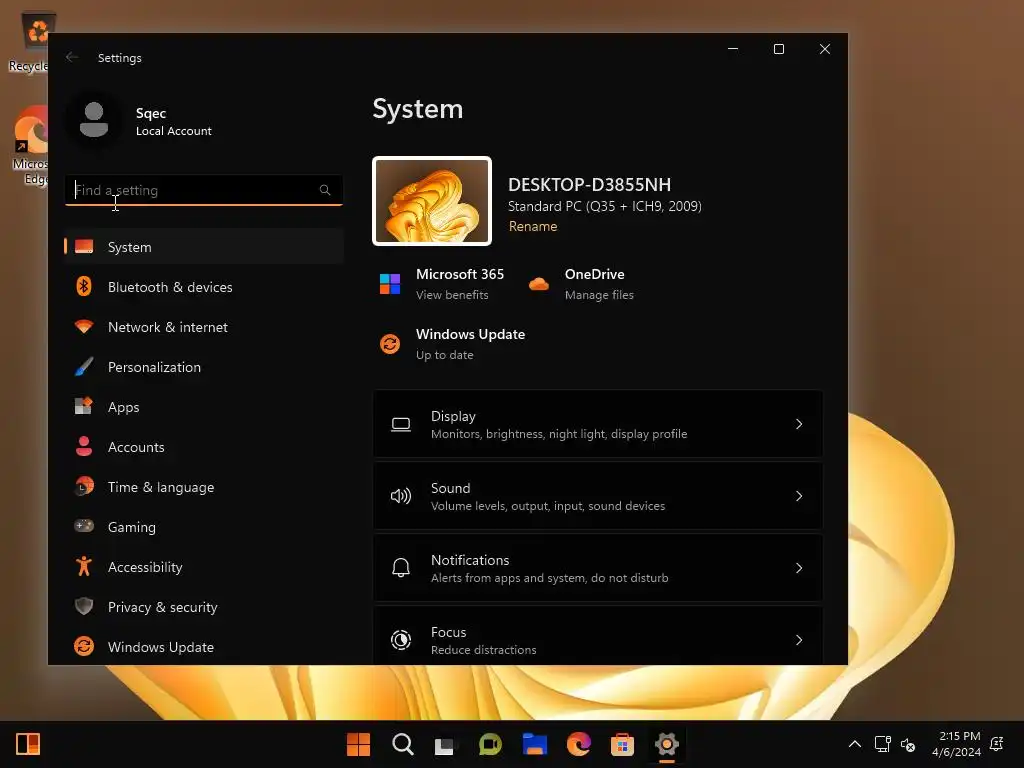Open taskbar Search
1024x768 pixels.
403,744
